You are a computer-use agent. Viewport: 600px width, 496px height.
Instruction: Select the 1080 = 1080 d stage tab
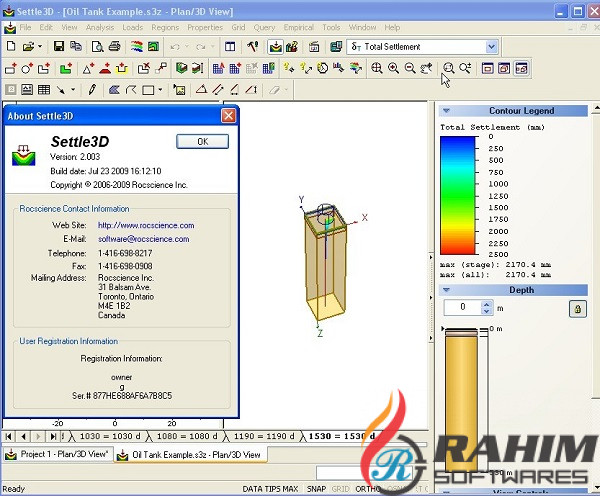coord(187,436)
